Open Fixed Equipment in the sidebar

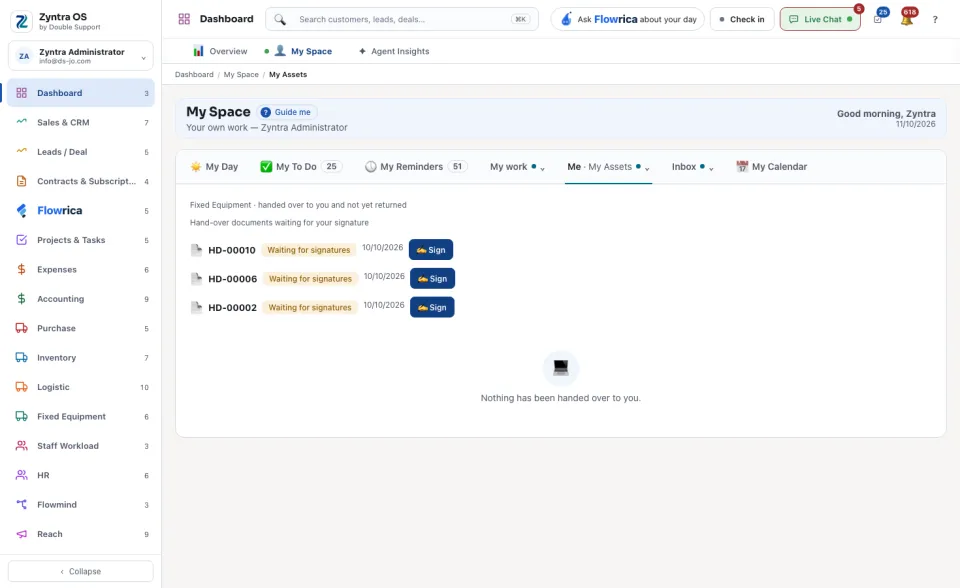pyautogui.click(x=81, y=416)
